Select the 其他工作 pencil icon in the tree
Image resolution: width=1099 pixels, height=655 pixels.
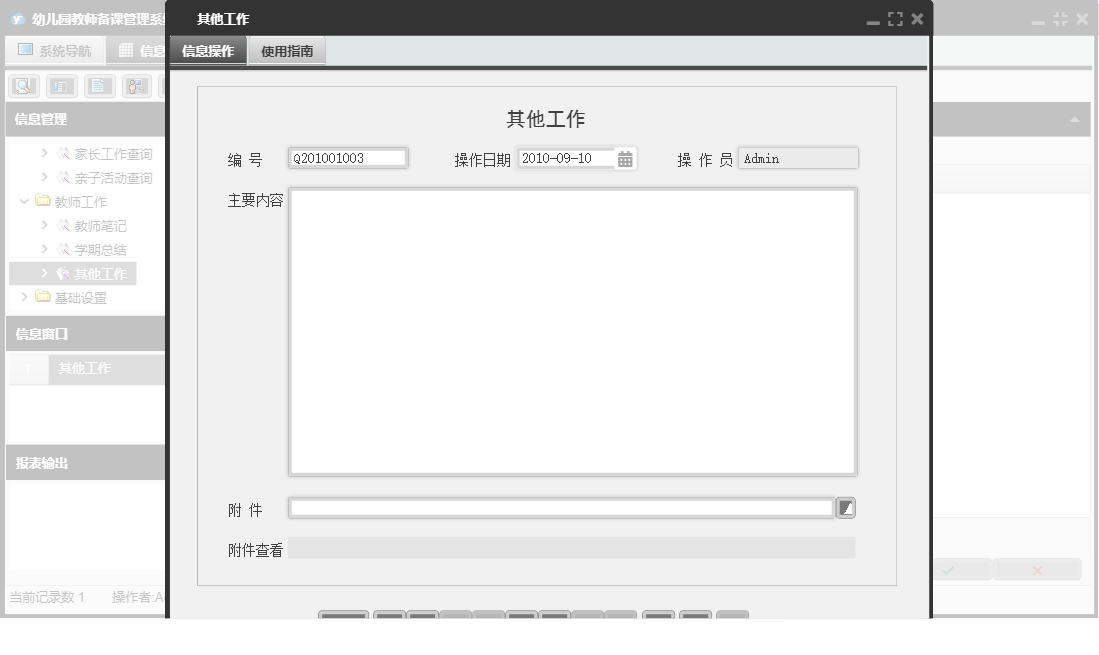pos(66,273)
